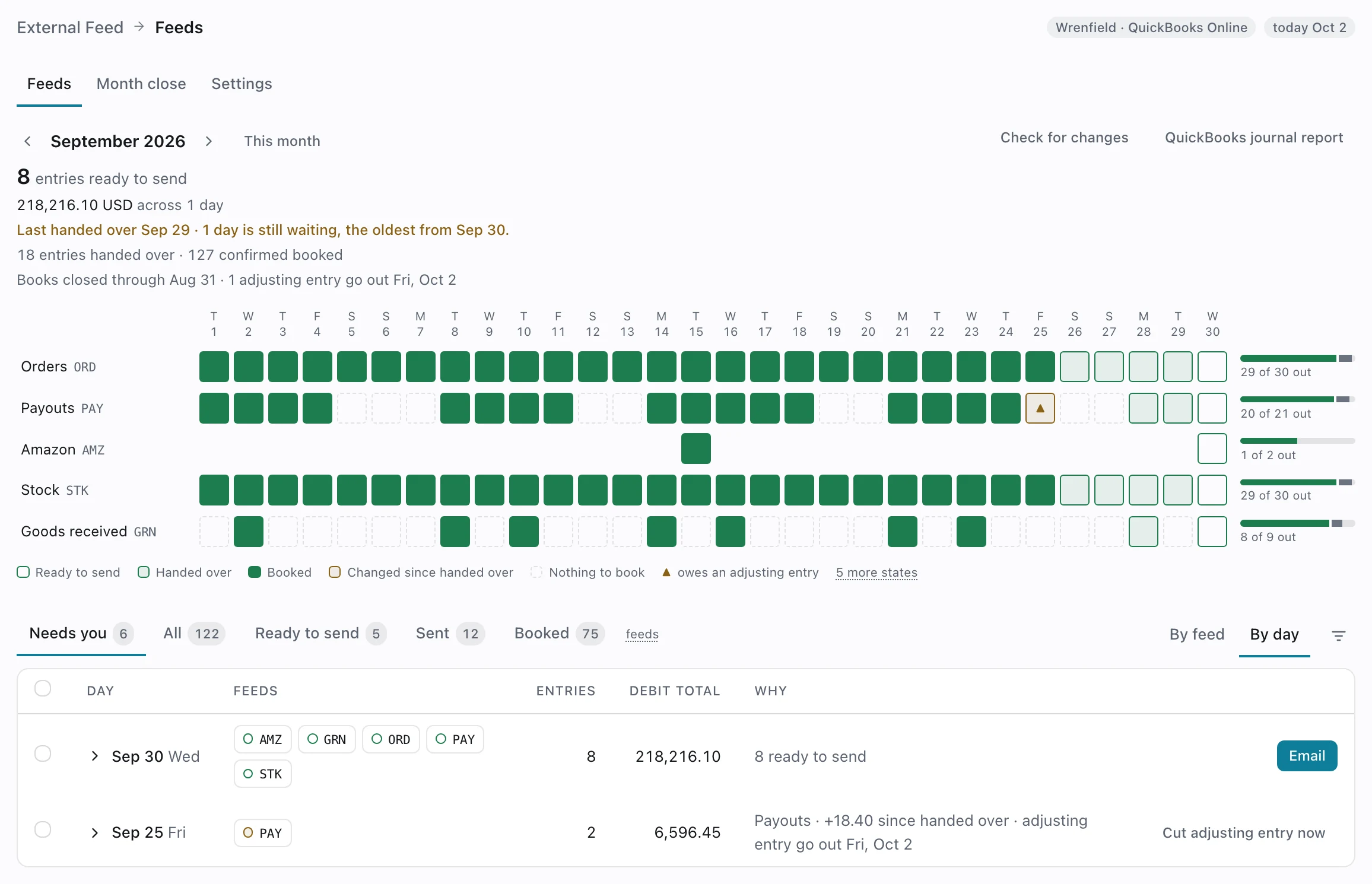This screenshot has width=1372, height=884.
Task: Select the Goods received handed-over cell on day 28
Action: [1144, 532]
